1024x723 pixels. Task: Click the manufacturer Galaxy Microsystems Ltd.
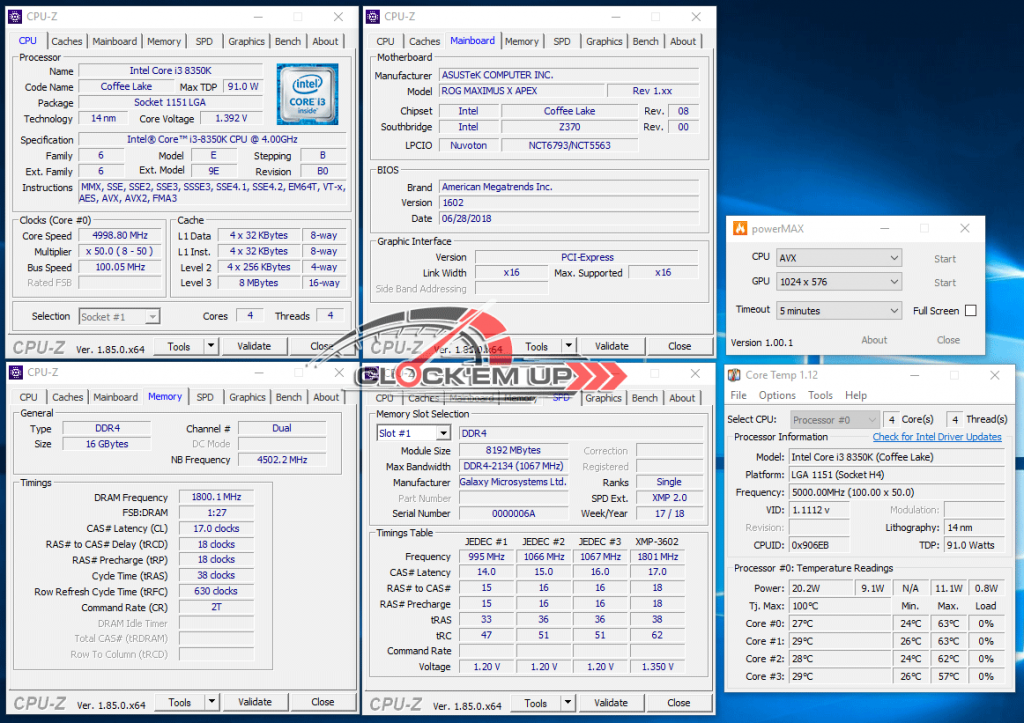(x=513, y=482)
